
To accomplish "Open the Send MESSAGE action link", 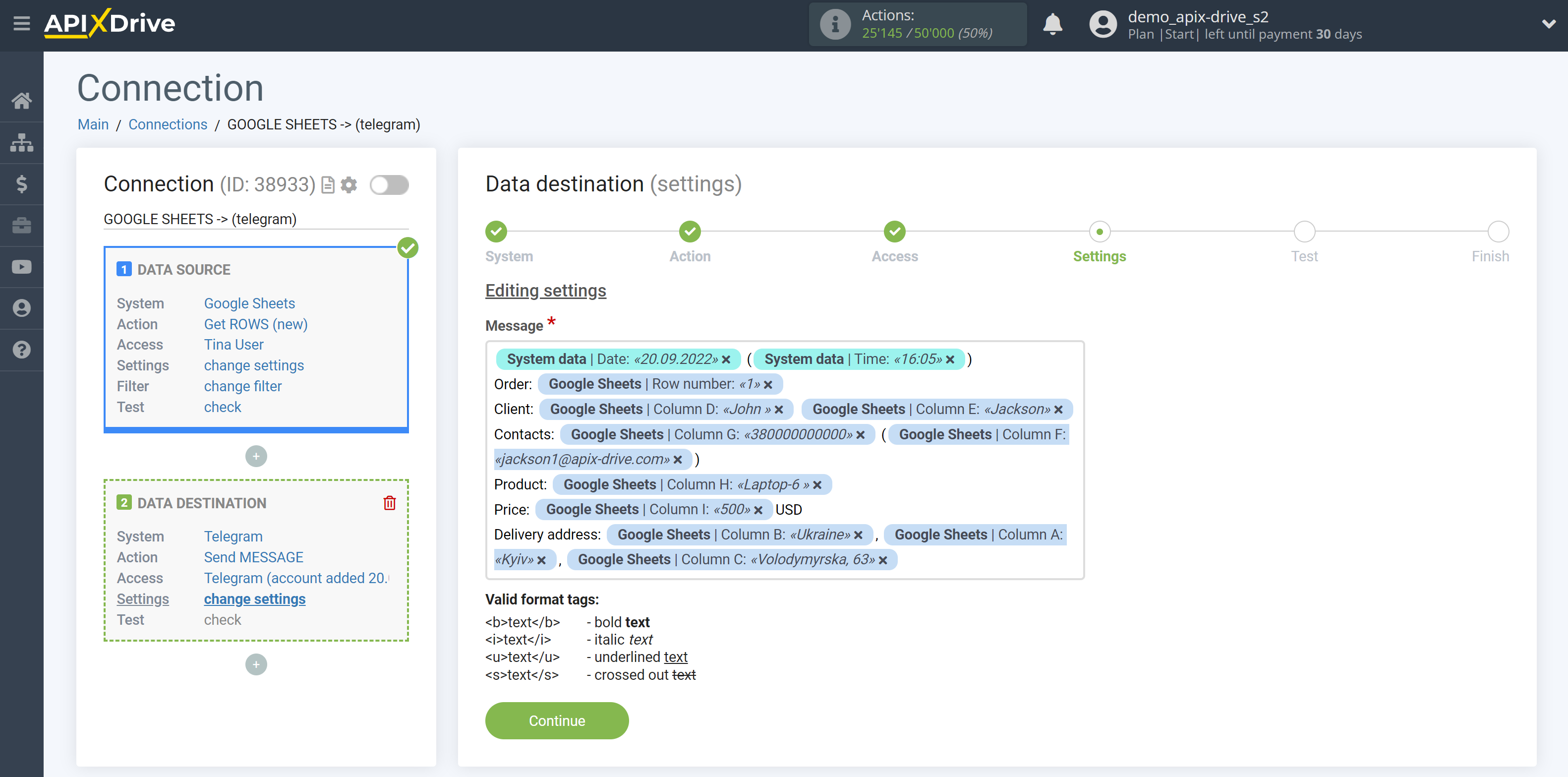I will pyautogui.click(x=254, y=557).
